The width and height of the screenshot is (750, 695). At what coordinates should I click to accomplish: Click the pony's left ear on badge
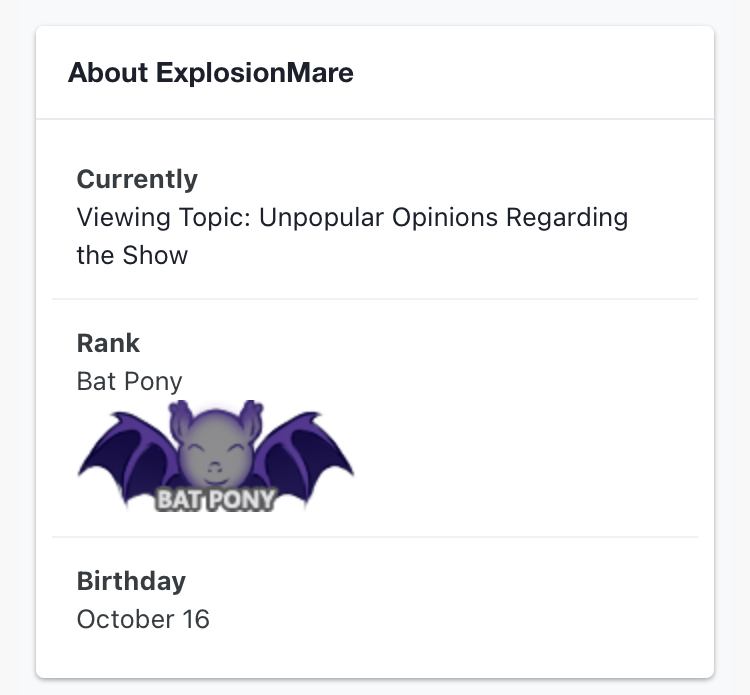pyautogui.click(x=179, y=419)
